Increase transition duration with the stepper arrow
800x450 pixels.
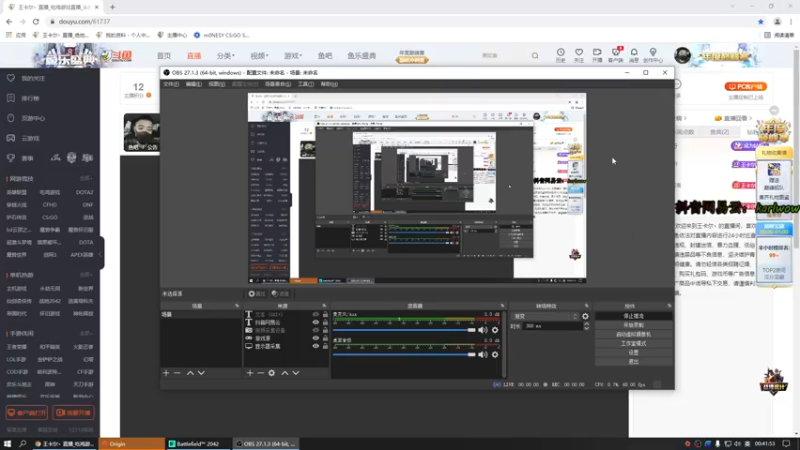tap(586, 324)
